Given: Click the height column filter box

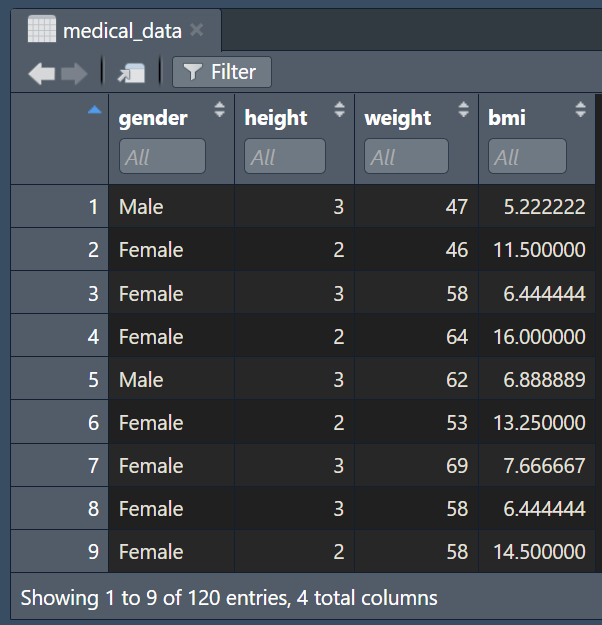Looking at the screenshot, I should 285,156.
